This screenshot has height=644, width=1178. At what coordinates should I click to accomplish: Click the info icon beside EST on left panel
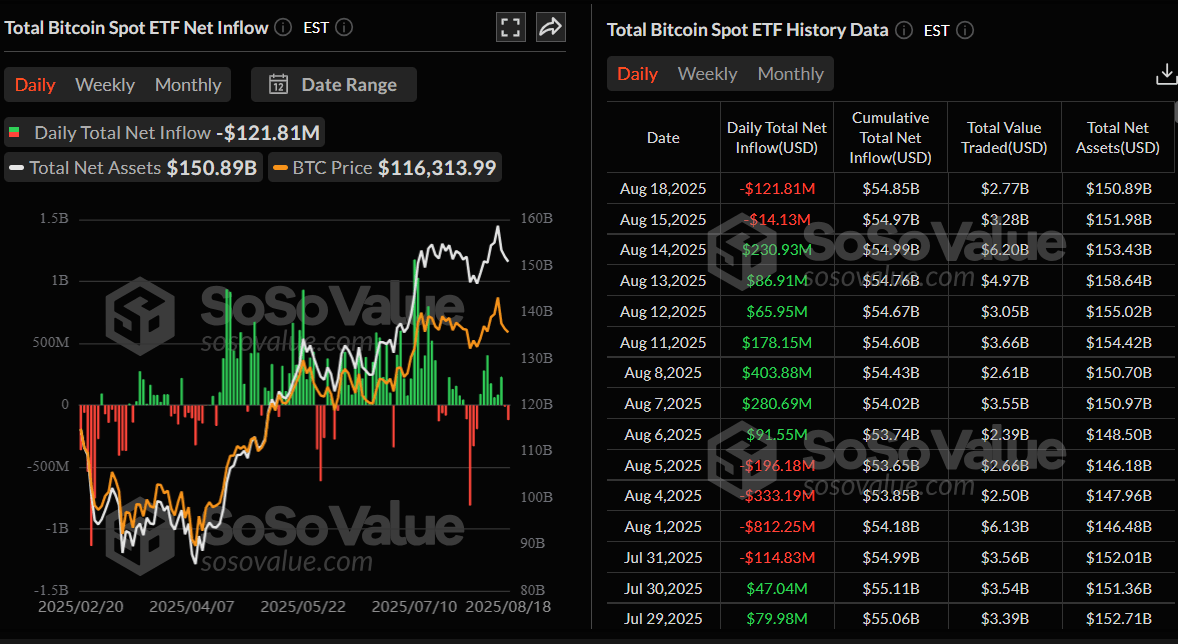[x=343, y=27]
